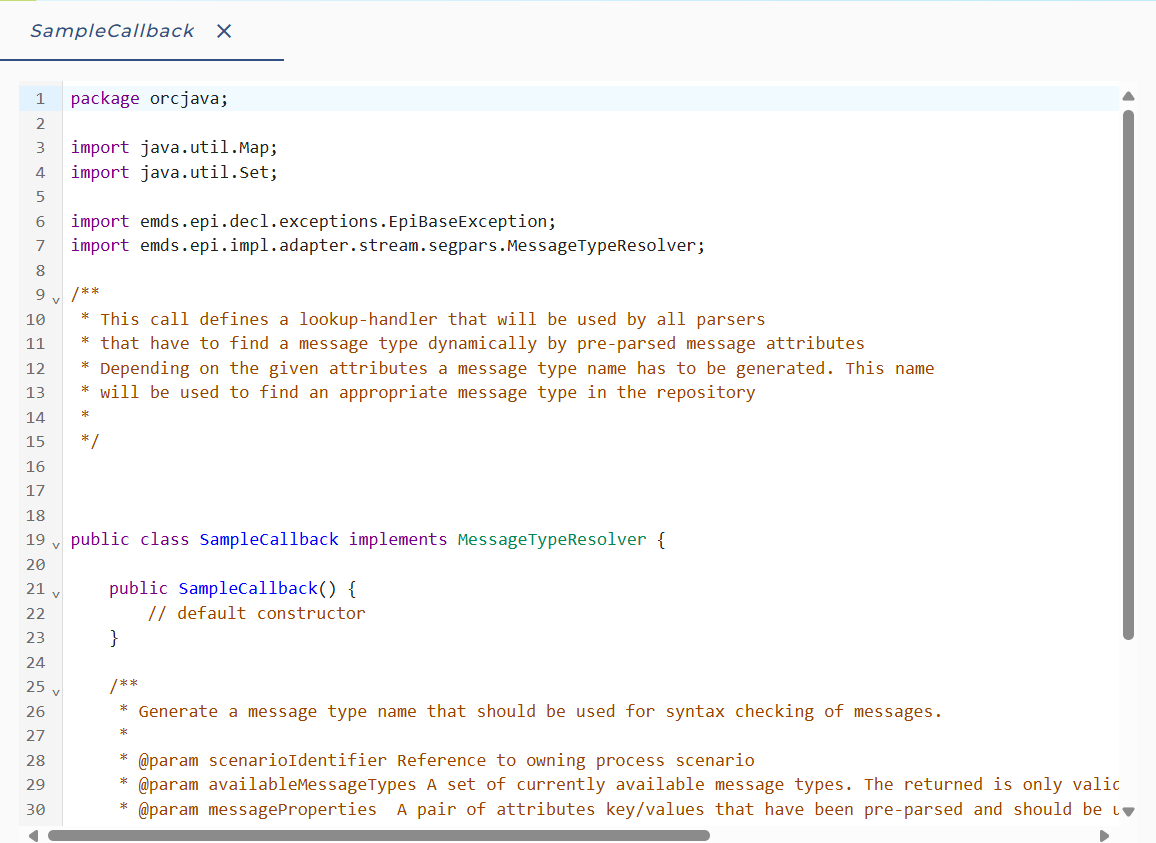Image resolution: width=1156 pixels, height=843 pixels.
Task: Click 'will be used to find' comment line
Action: 418,393
